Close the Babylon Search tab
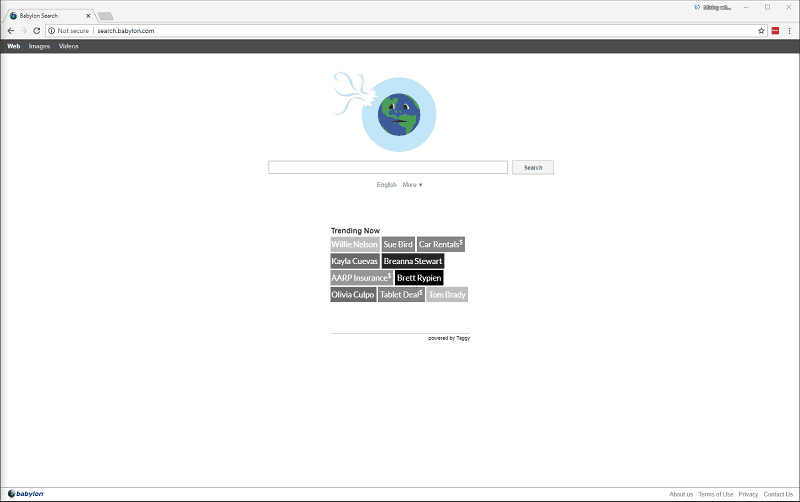The height and width of the screenshot is (502, 800). [88, 16]
